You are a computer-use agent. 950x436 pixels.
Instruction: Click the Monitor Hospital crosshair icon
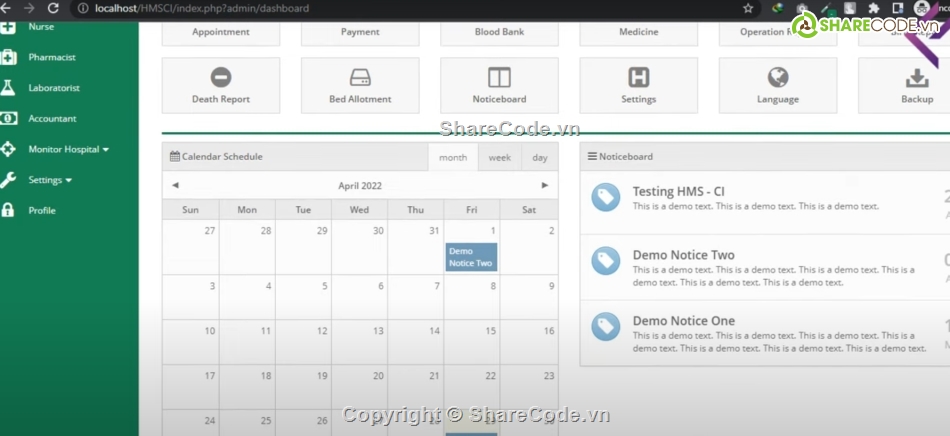pyautogui.click(x=7, y=149)
